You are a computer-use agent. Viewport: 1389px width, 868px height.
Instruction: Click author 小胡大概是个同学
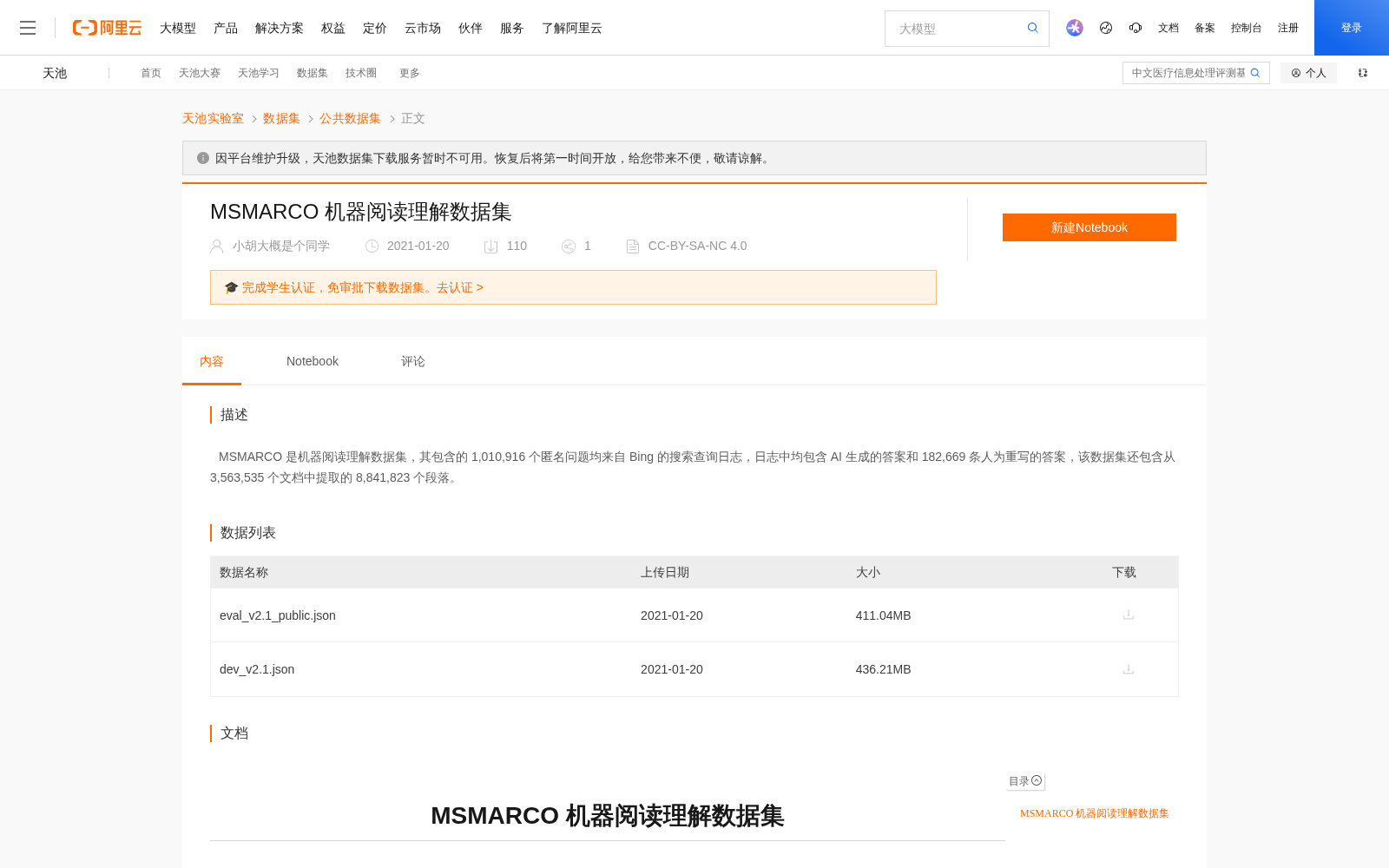click(281, 246)
